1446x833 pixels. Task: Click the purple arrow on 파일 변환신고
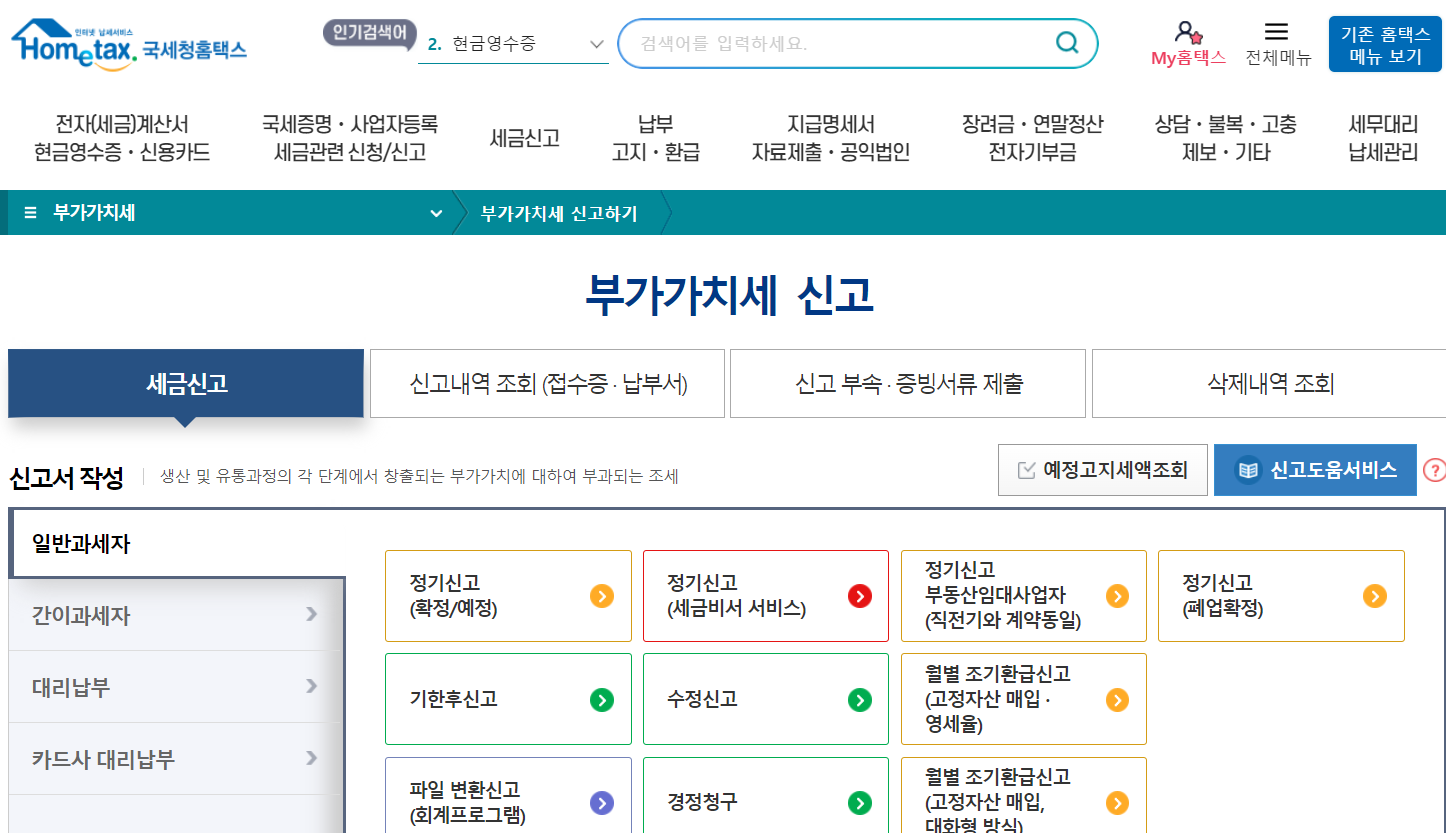coord(601,801)
